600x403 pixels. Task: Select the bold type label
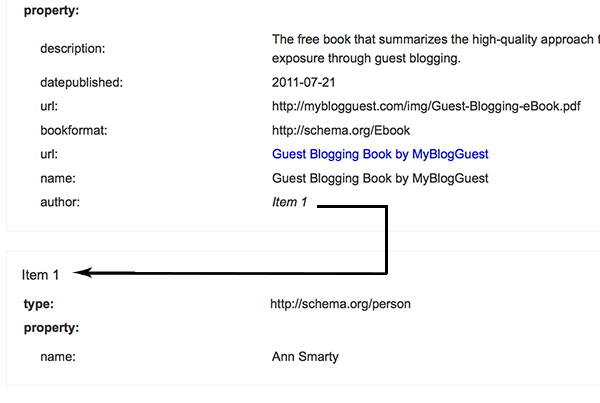point(39,304)
